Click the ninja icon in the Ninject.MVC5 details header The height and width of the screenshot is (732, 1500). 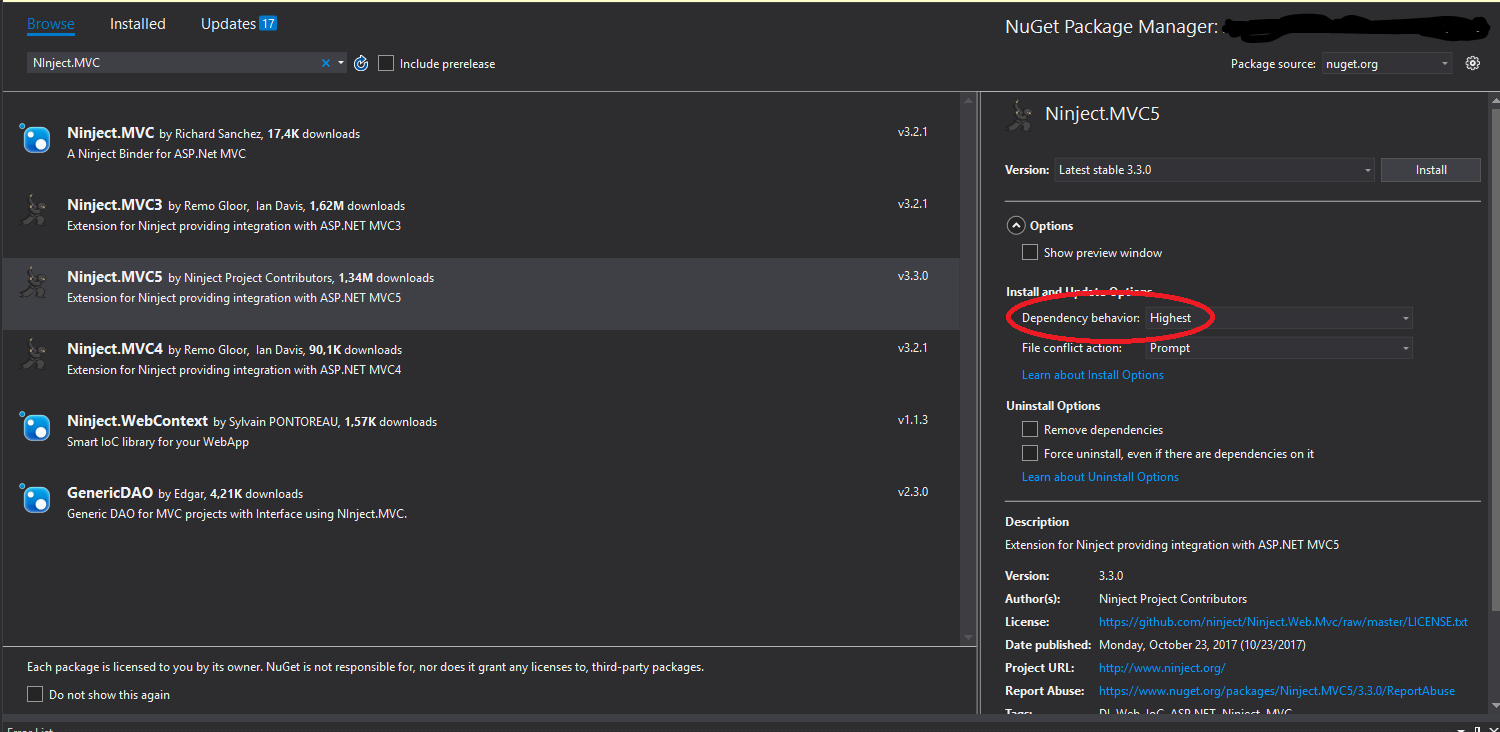1020,116
